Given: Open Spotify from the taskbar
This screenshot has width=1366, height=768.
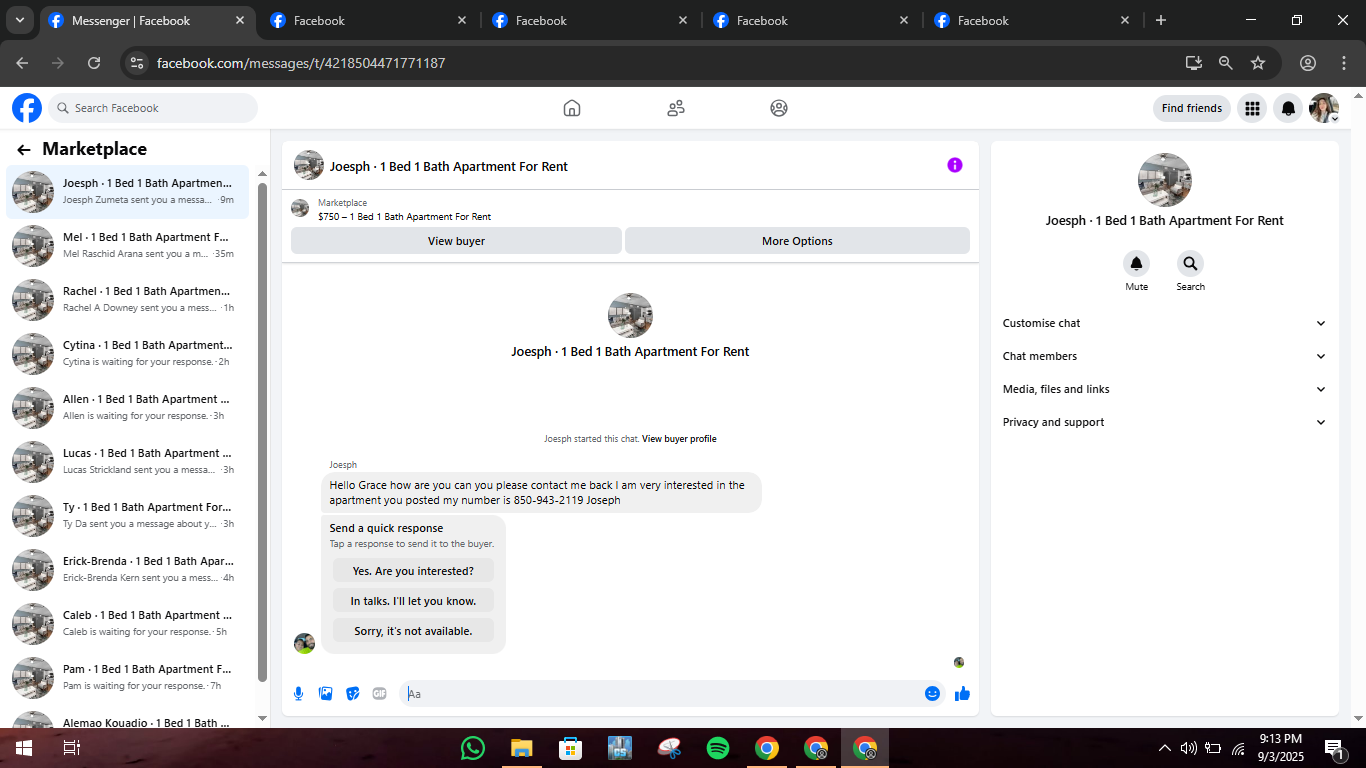Looking at the screenshot, I should point(718,748).
